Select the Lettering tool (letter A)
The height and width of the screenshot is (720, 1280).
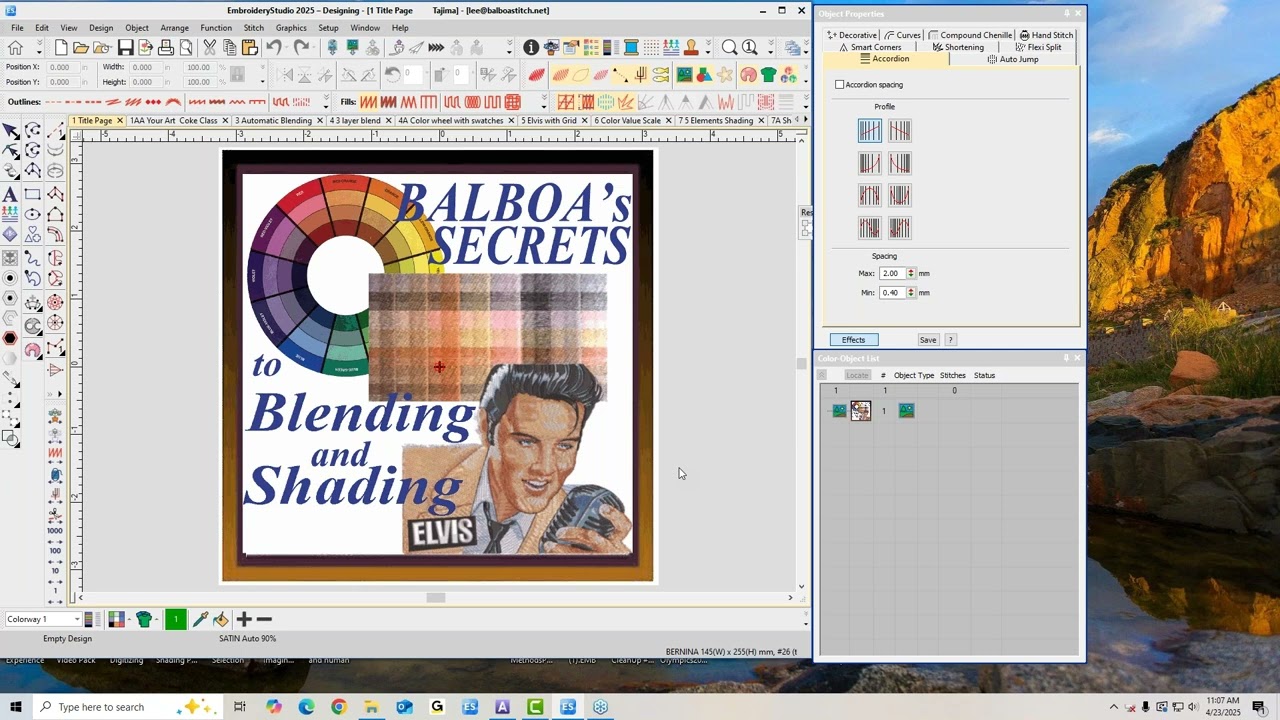(10, 193)
